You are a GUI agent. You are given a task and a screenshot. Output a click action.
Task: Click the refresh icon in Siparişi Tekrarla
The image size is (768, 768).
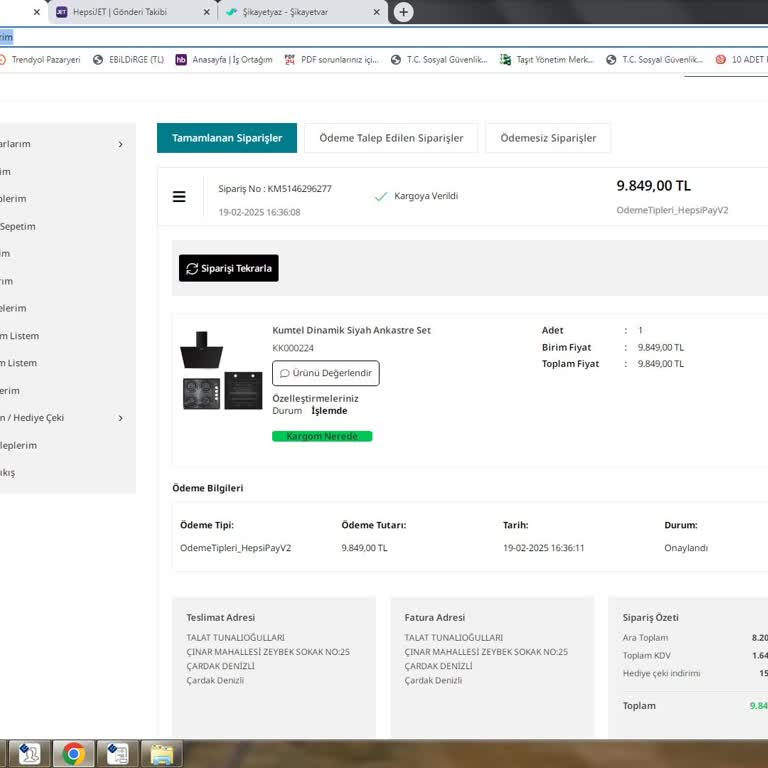tap(192, 268)
